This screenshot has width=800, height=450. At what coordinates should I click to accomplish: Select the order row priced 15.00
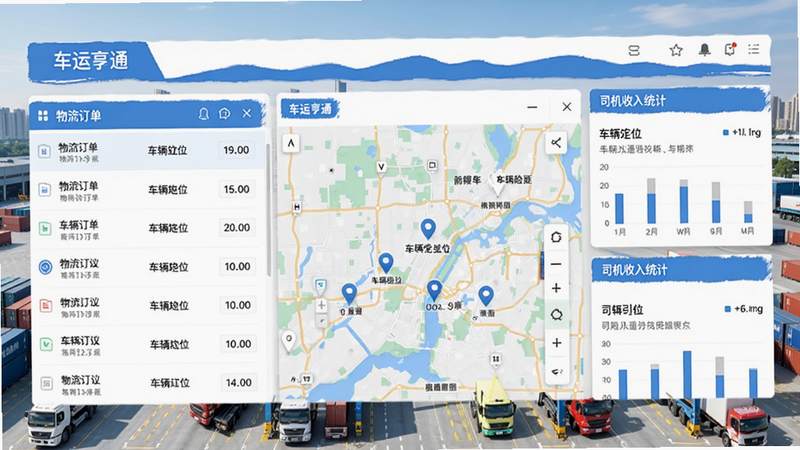(148, 189)
